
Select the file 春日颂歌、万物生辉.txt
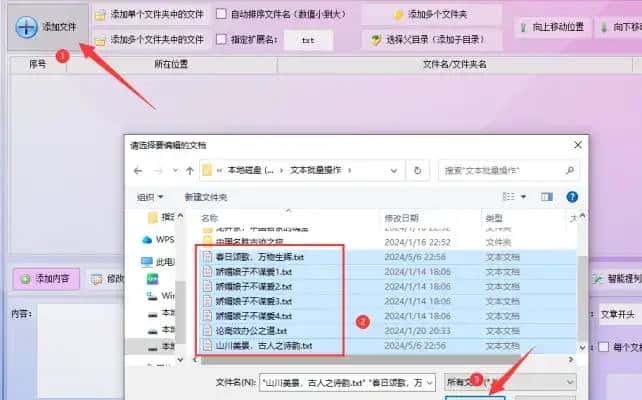[260, 257]
